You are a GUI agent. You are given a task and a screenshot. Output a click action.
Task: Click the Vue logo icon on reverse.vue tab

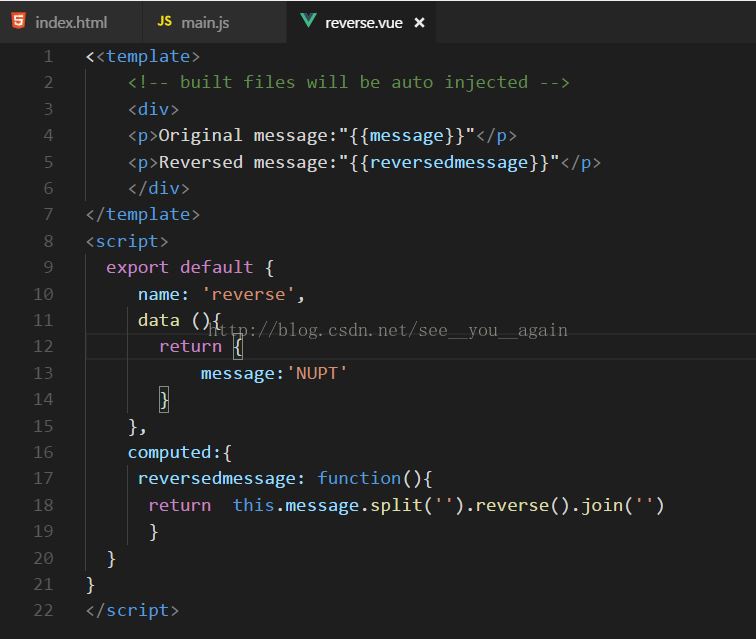pyautogui.click(x=308, y=21)
